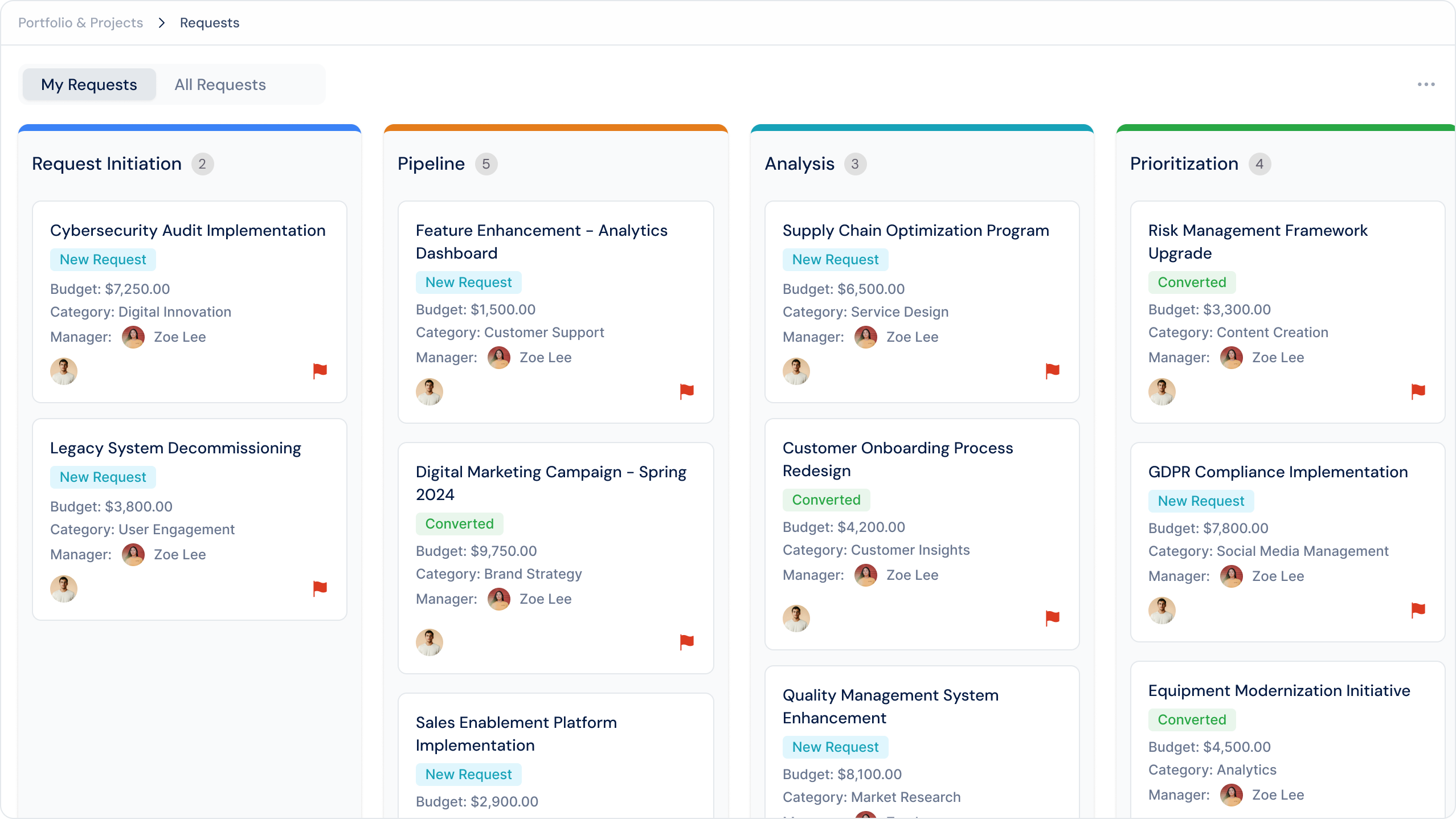The height and width of the screenshot is (819, 1456).
Task: Click the Analysis column header
Action: 800,163
